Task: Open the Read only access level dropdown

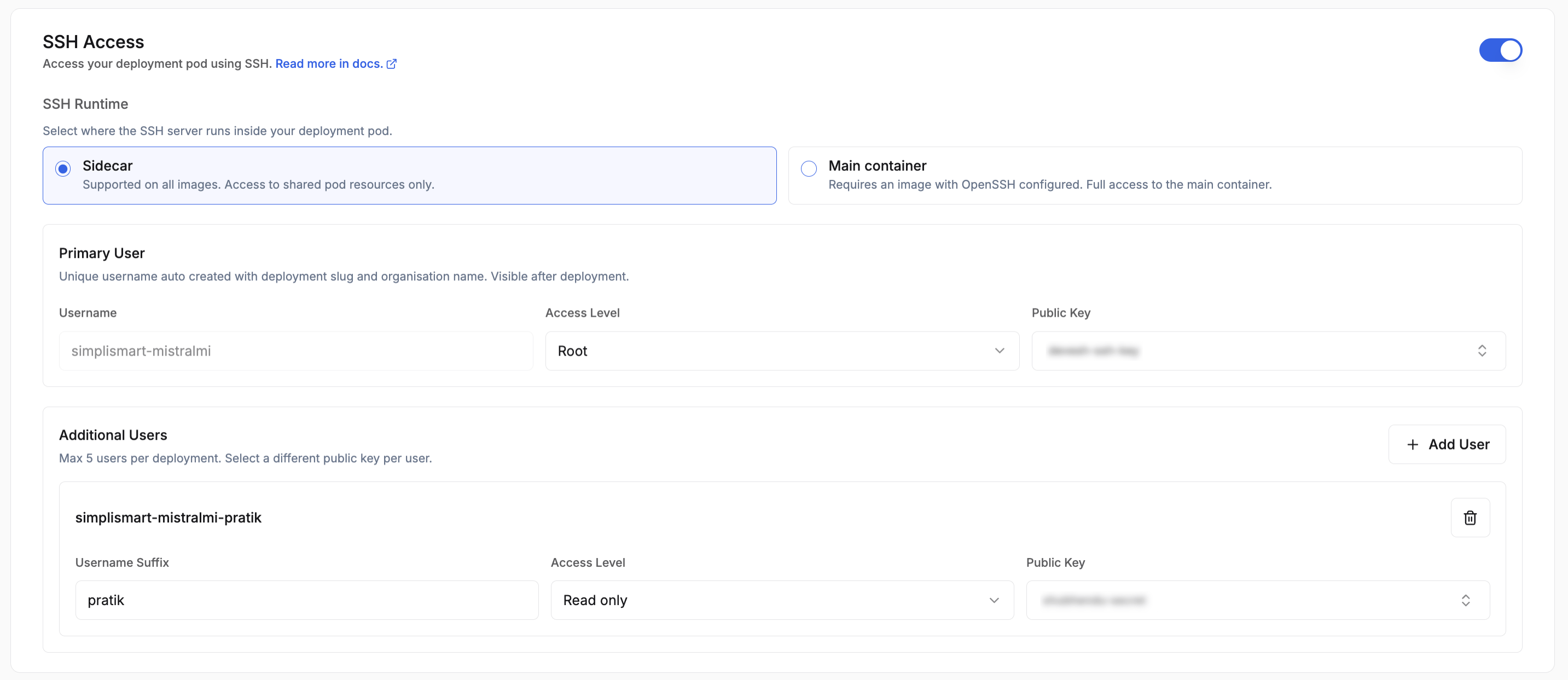Action: (782, 600)
